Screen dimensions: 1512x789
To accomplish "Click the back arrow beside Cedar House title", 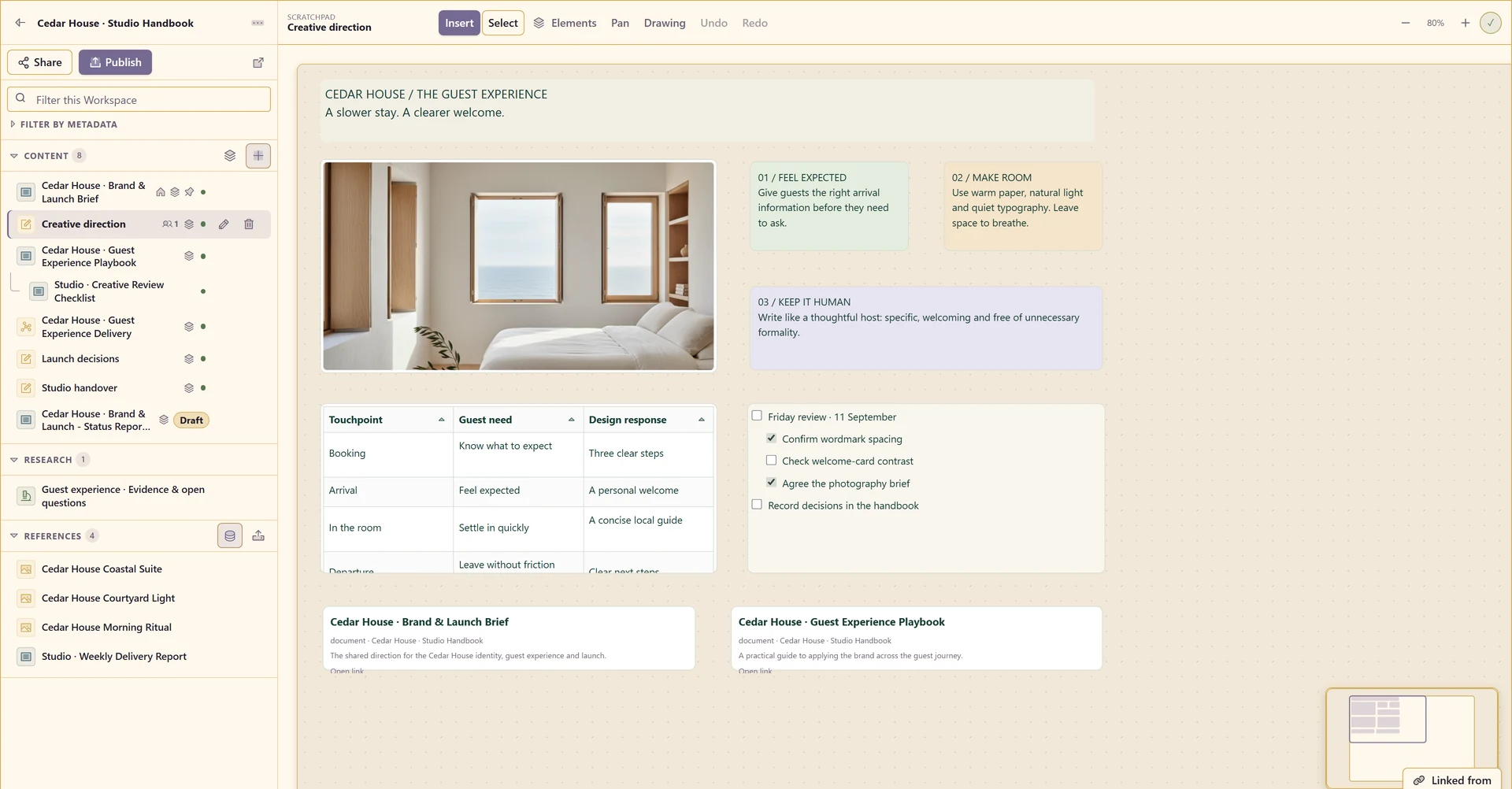I will [x=20, y=23].
